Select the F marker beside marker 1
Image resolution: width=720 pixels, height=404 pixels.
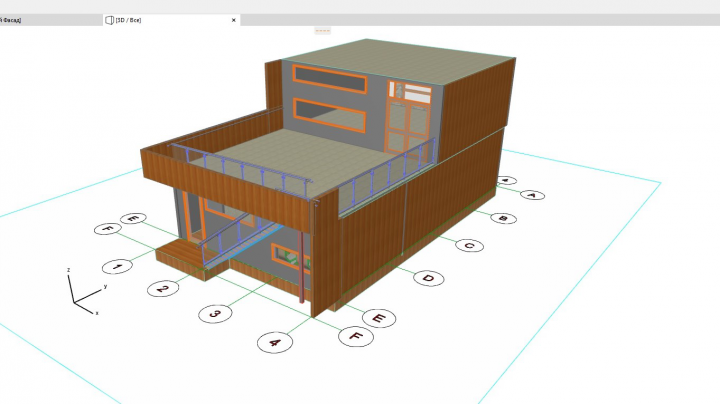pos(107,229)
